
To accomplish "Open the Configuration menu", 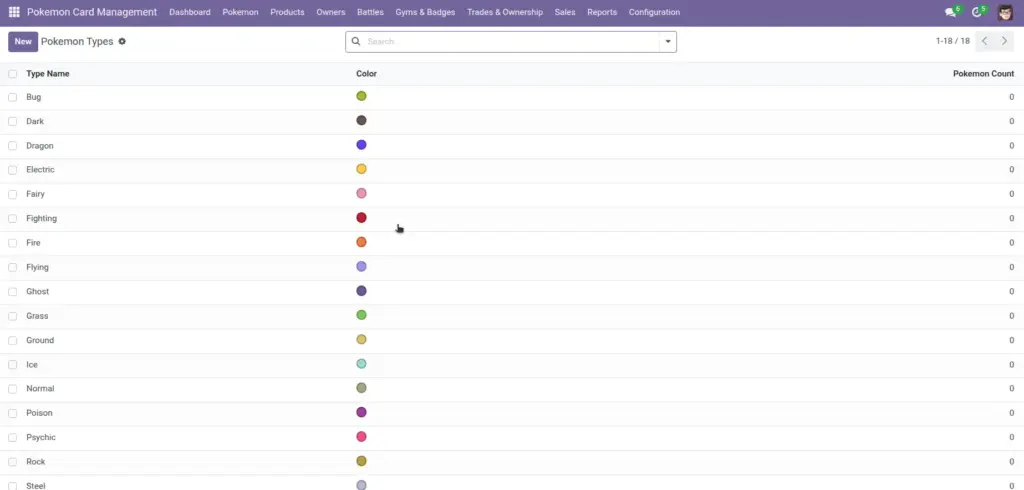I will tap(654, 12).
